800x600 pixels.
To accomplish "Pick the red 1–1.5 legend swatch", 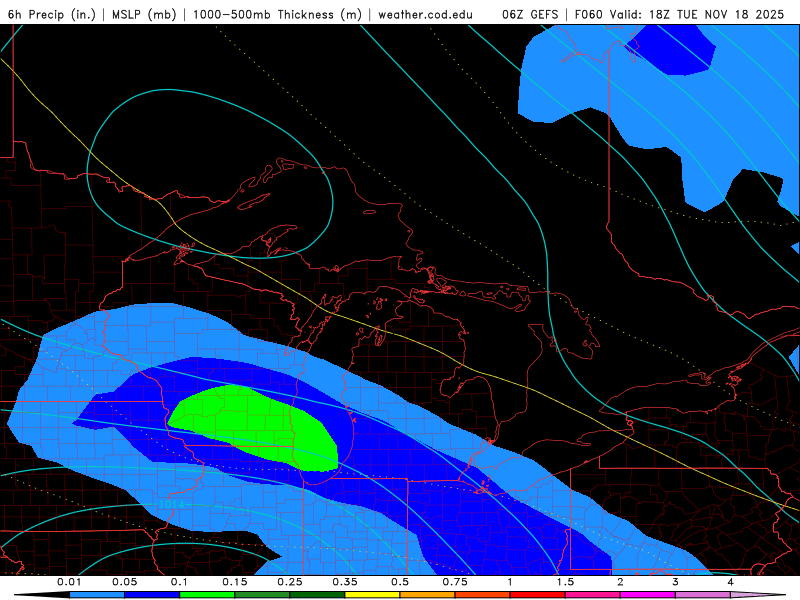I will coord(538,595).
